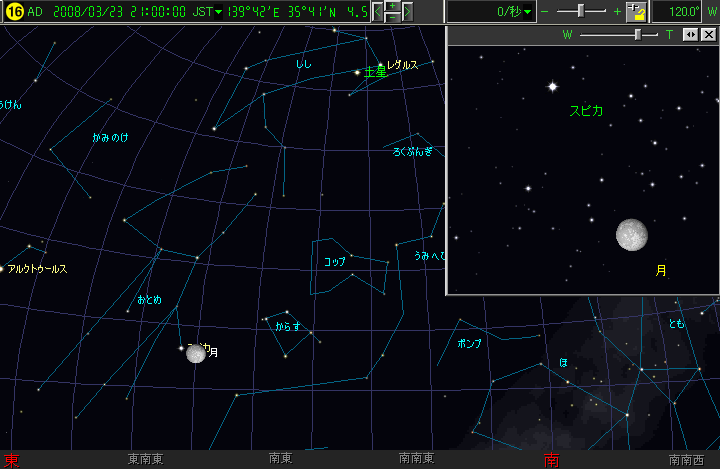Click the Moon in the inset view
Screen dimensions: 720x469
[x=632, y=234]
